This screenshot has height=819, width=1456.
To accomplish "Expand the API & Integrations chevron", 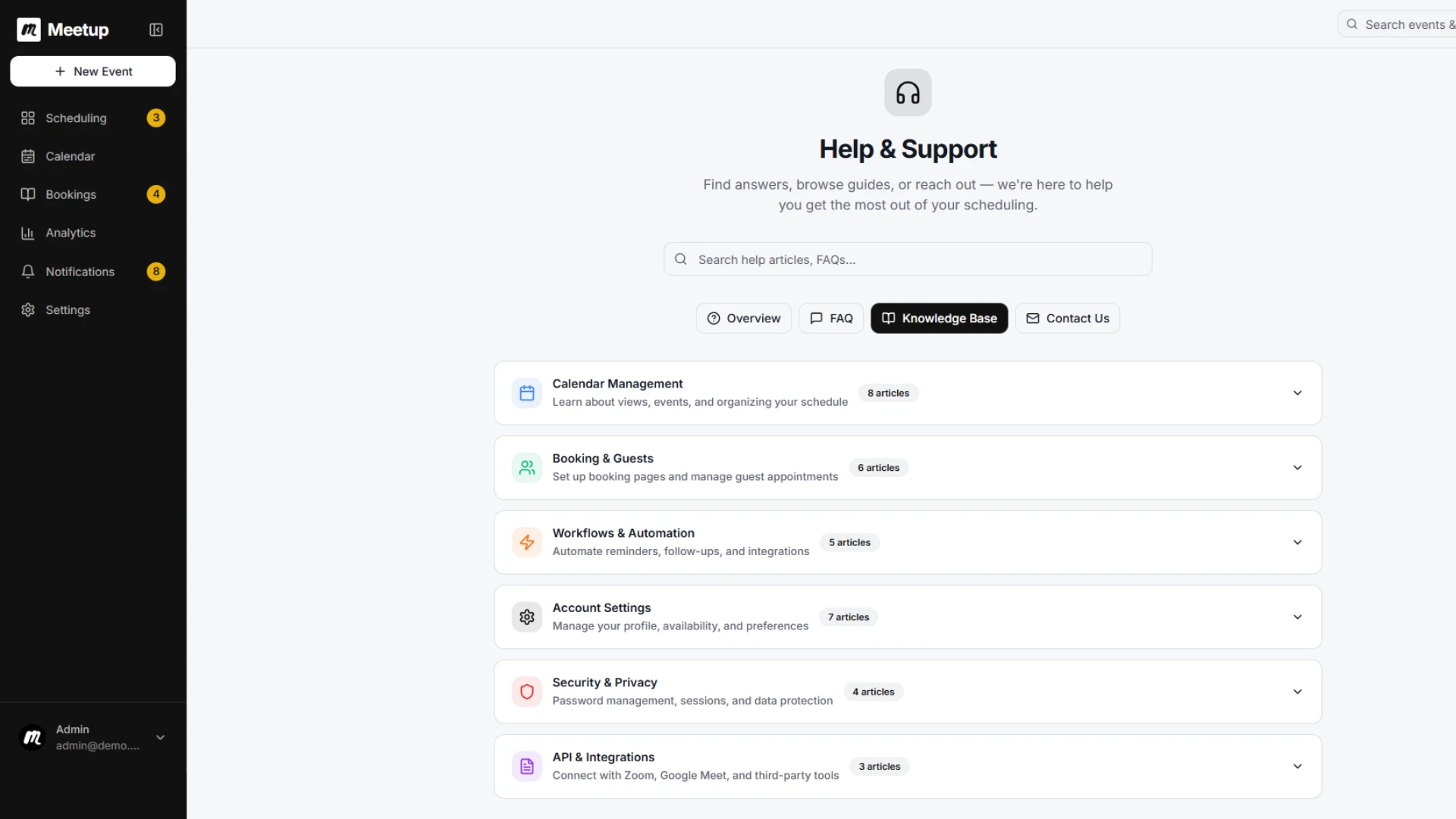I will pos(1298,767).
